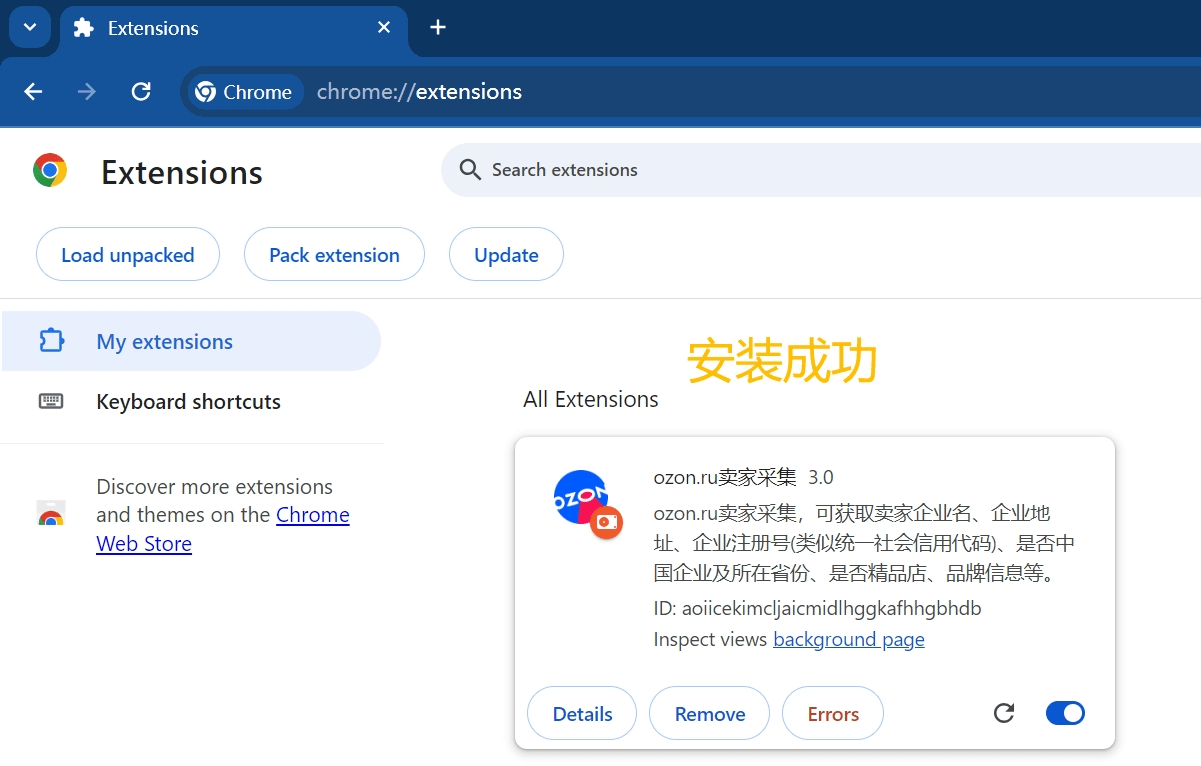This screenshot has width=1201, height=766.
Task: Open Keyboard shortcuts in sidebar
Action: (190, 401)
